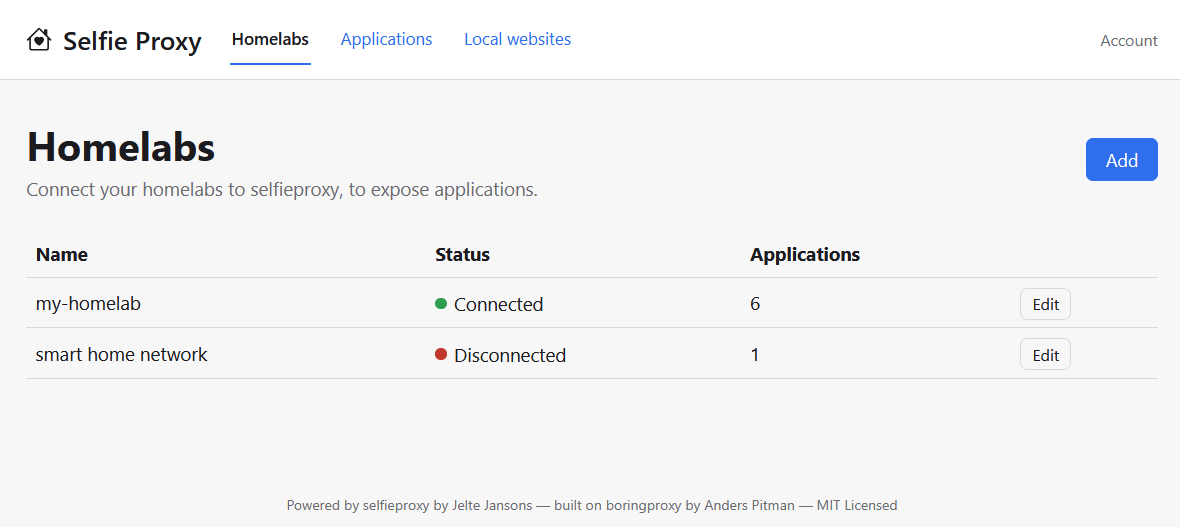This screenshot has width=1180, height=527.
Task: Click the Connect your homelabs description text
Action: 282,190
